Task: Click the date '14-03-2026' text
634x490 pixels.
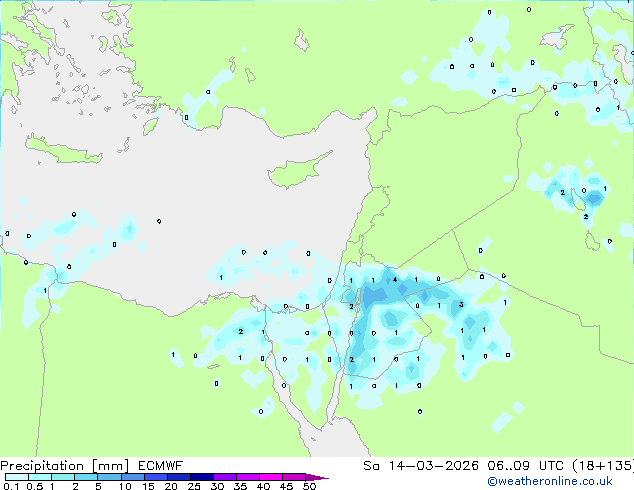Action: tap(433, 466)
